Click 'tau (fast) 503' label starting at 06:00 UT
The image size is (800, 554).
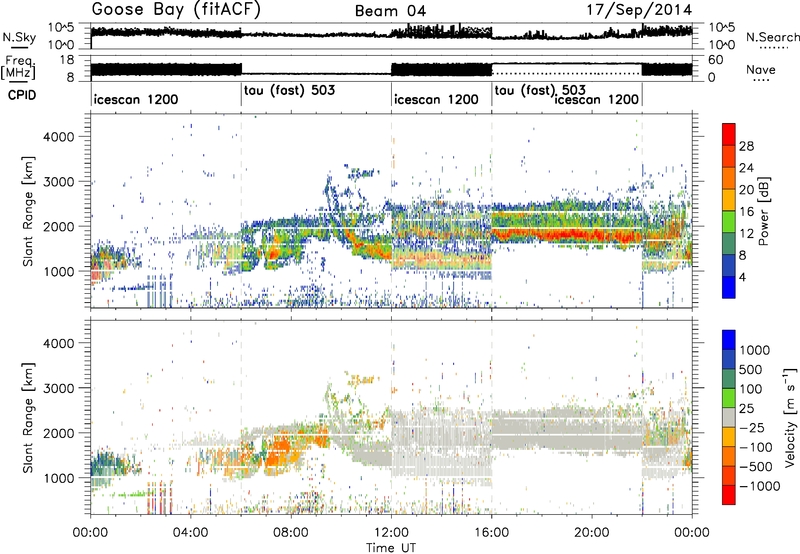coord(289,90)
